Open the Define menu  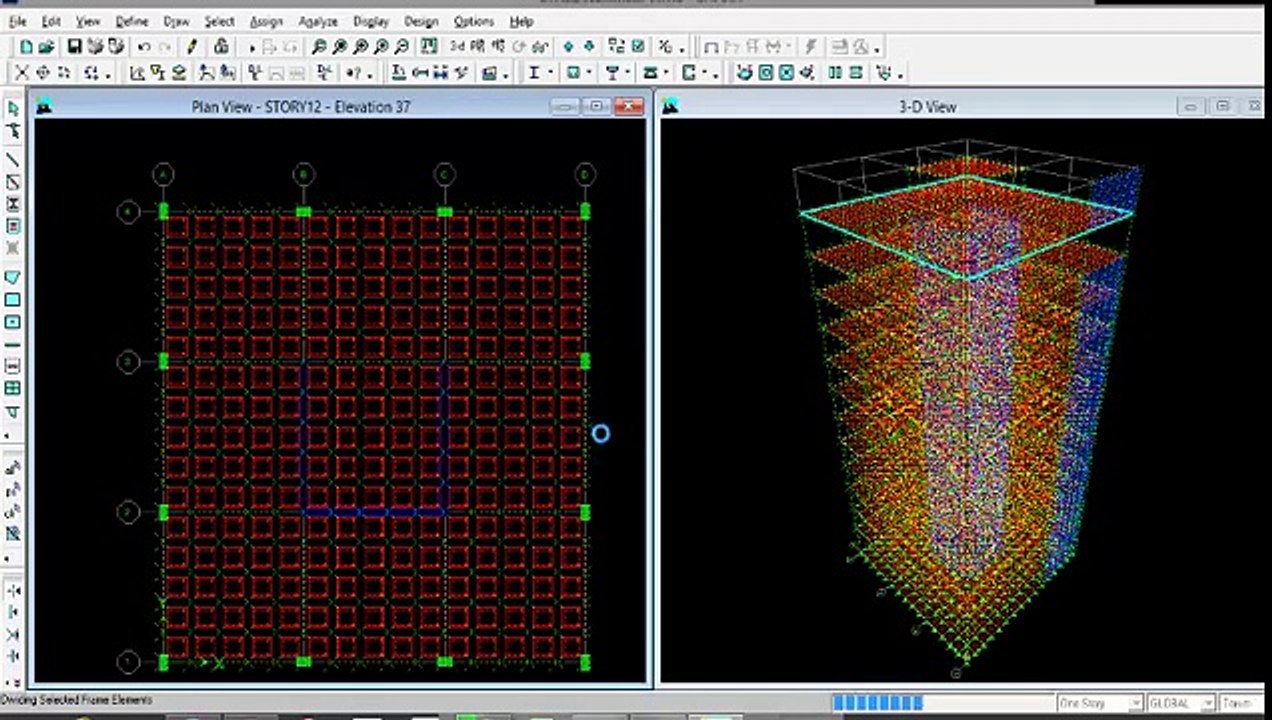point(132,21)
